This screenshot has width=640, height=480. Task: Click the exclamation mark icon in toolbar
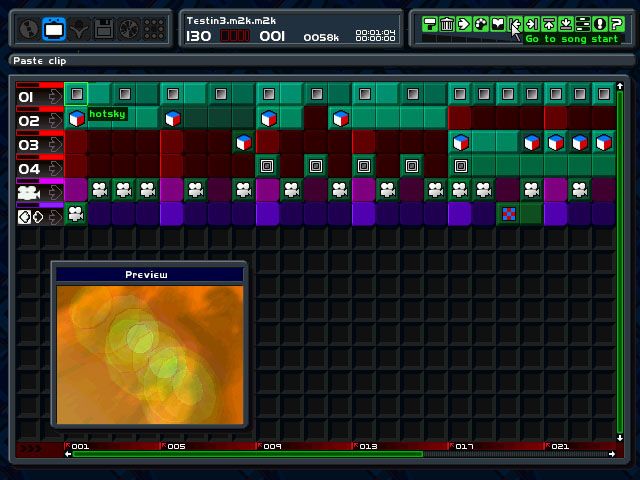click(x=600, y=24)
